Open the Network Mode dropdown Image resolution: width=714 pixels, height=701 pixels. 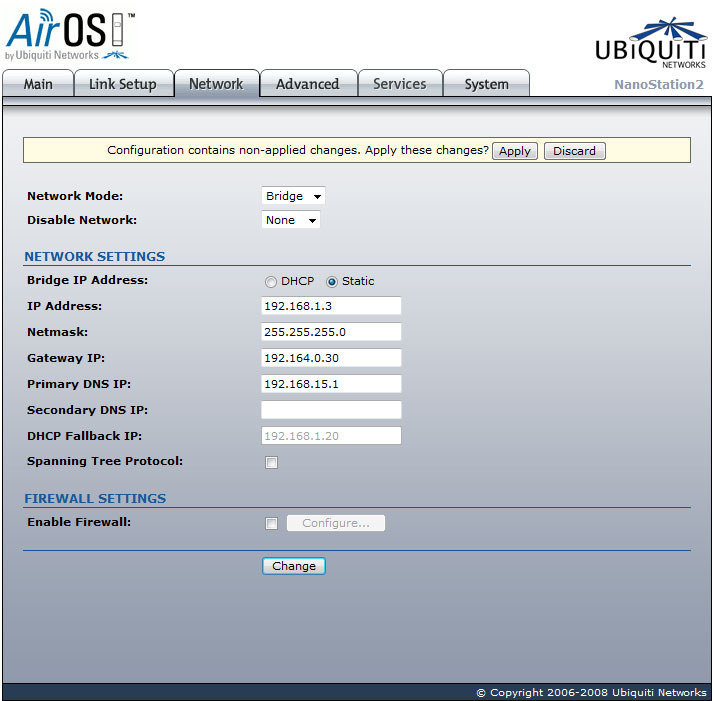coord(293,197)
